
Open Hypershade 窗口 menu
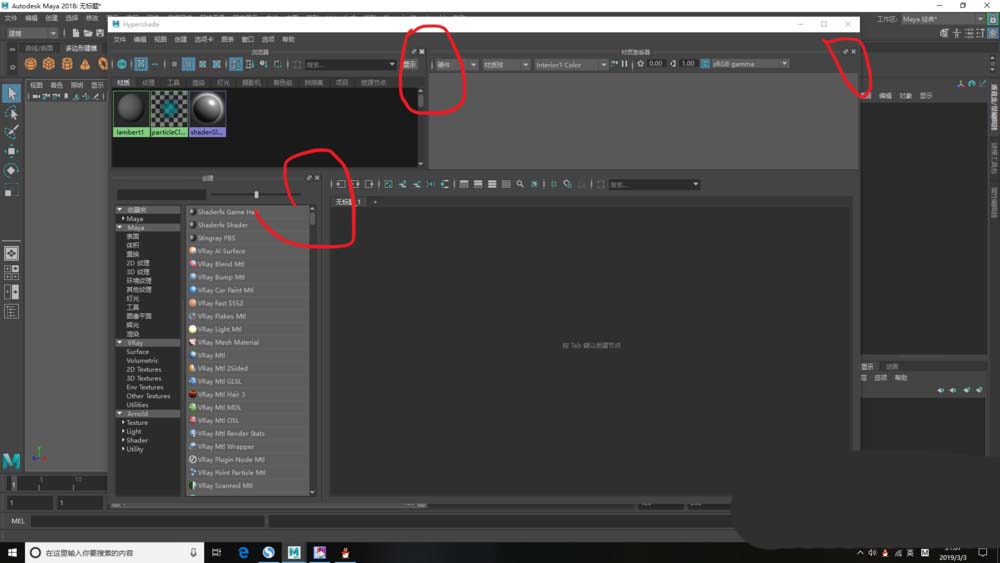coord(247,40)
